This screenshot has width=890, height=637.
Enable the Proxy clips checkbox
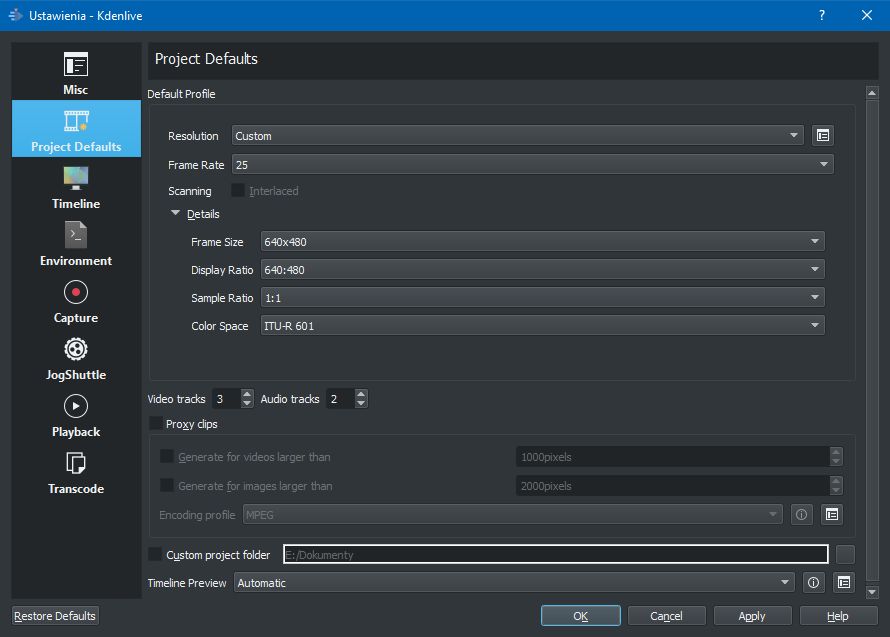click(155, 423)
